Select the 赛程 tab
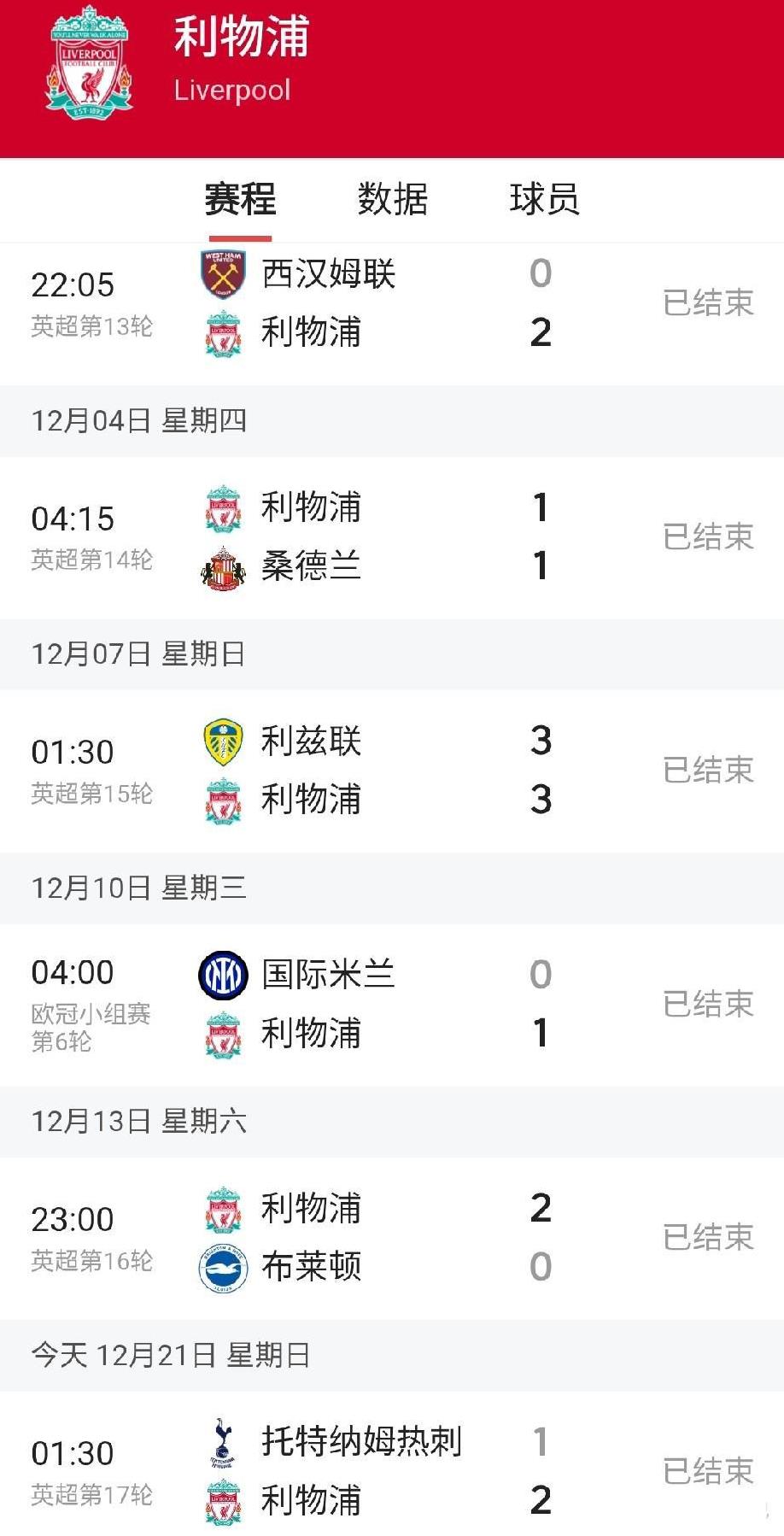 240,200
